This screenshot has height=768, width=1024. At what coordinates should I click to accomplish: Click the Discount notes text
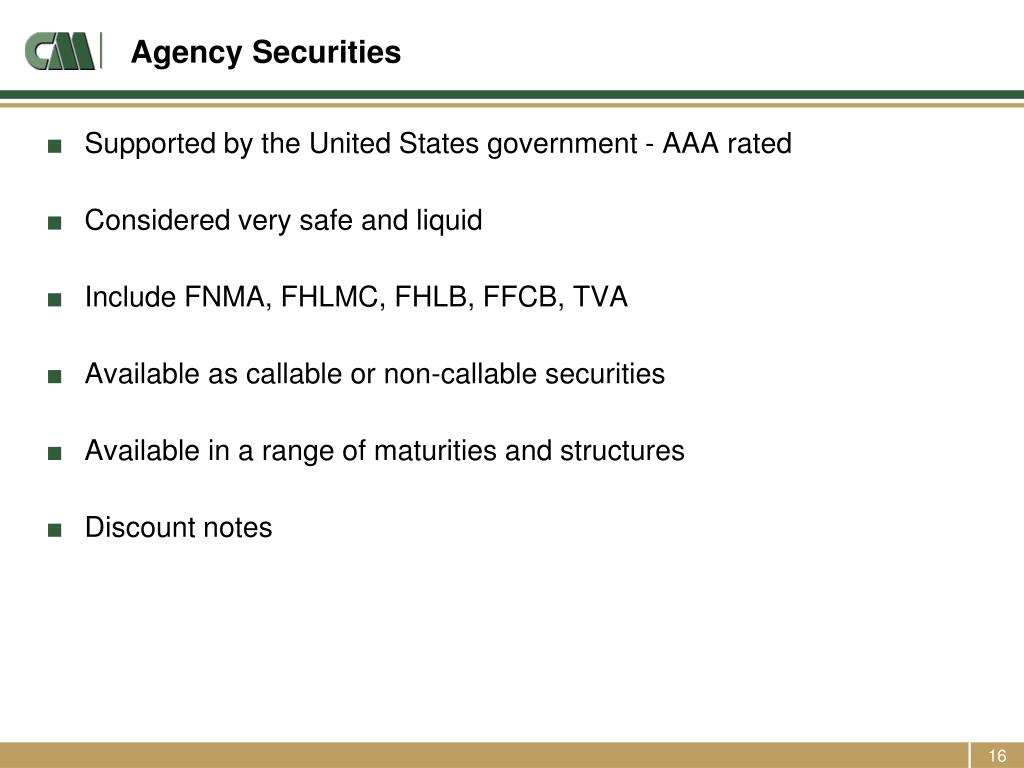pos(178,528)
